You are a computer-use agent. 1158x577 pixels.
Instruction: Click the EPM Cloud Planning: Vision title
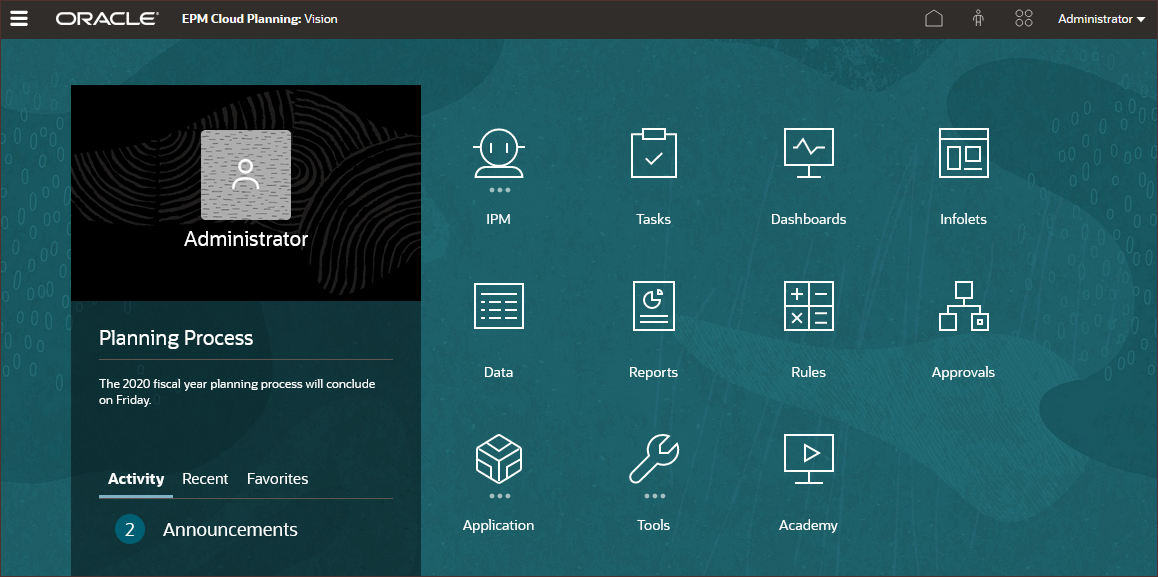pos(259,19)
